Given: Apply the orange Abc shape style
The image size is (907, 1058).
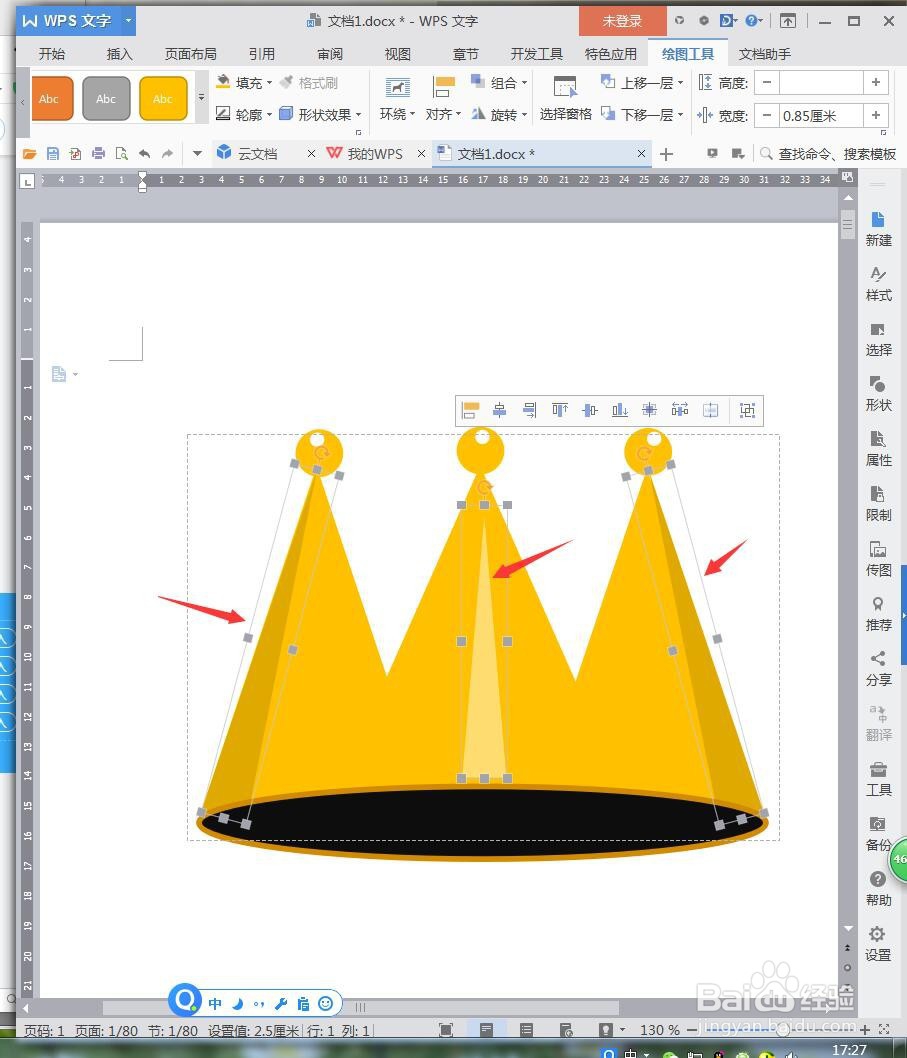Looking at the screenshot, I should [x=52, y=99].
